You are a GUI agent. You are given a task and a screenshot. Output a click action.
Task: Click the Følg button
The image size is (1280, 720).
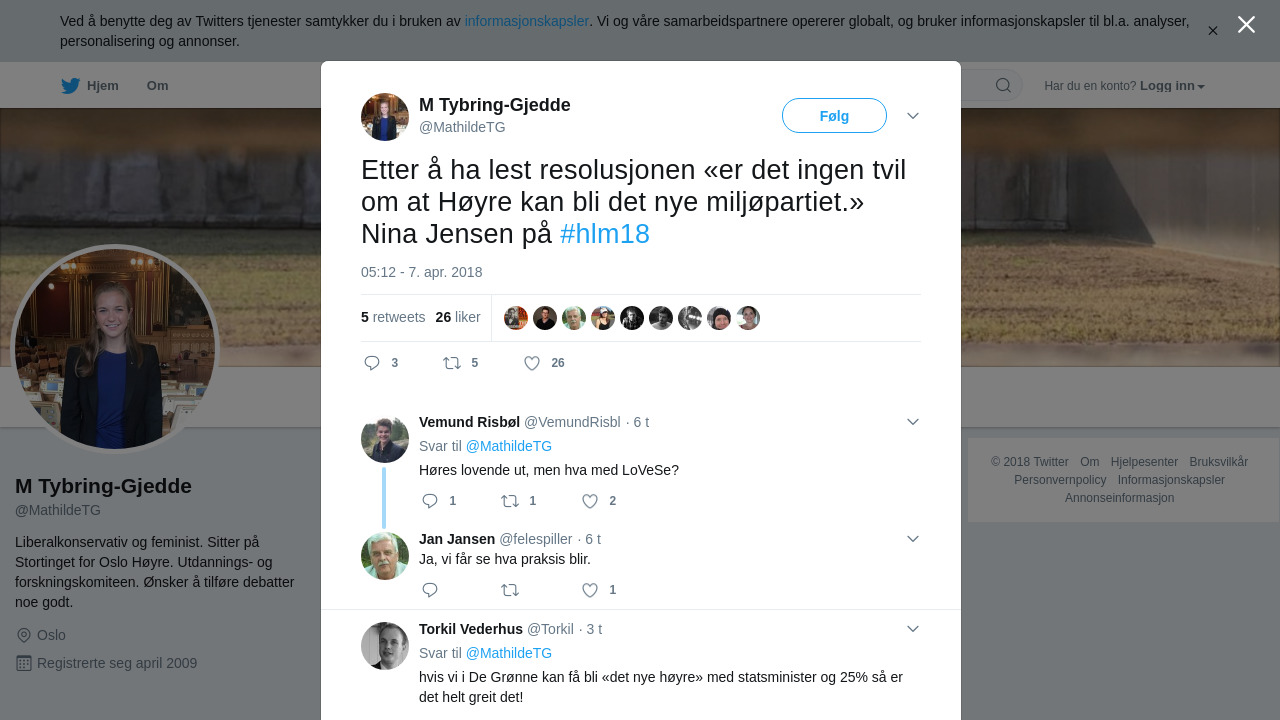pyautogui.click(x=834, y=116)
